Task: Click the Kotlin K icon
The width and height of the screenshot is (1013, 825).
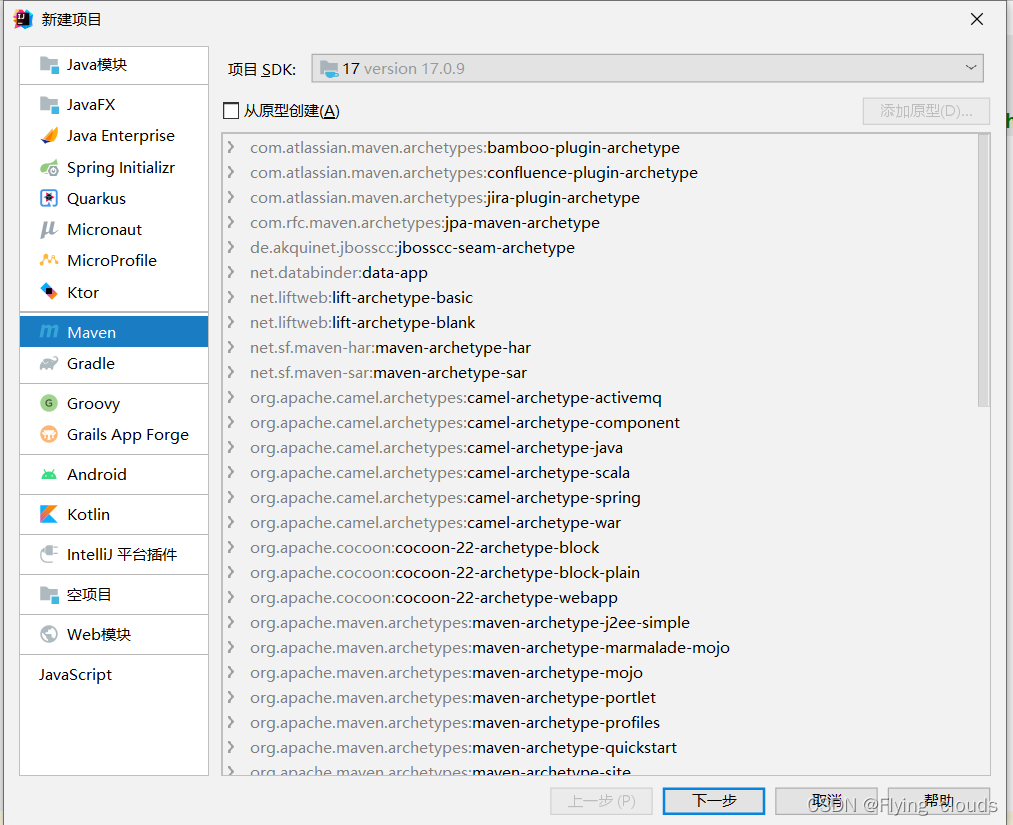Action: pyautogui.click(x=49, y=514)
